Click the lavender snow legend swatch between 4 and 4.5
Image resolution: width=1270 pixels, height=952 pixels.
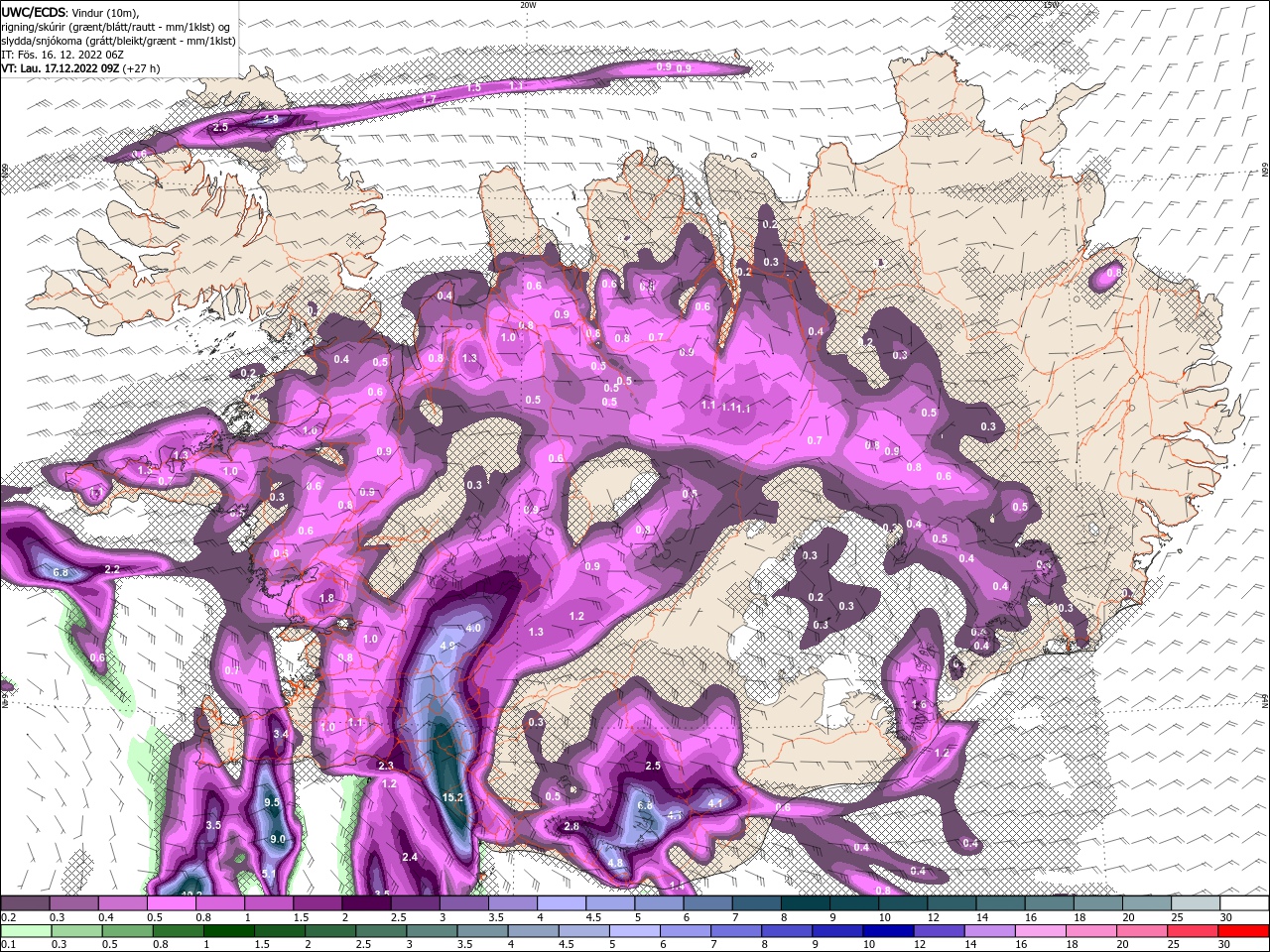(x=562, y=903)
